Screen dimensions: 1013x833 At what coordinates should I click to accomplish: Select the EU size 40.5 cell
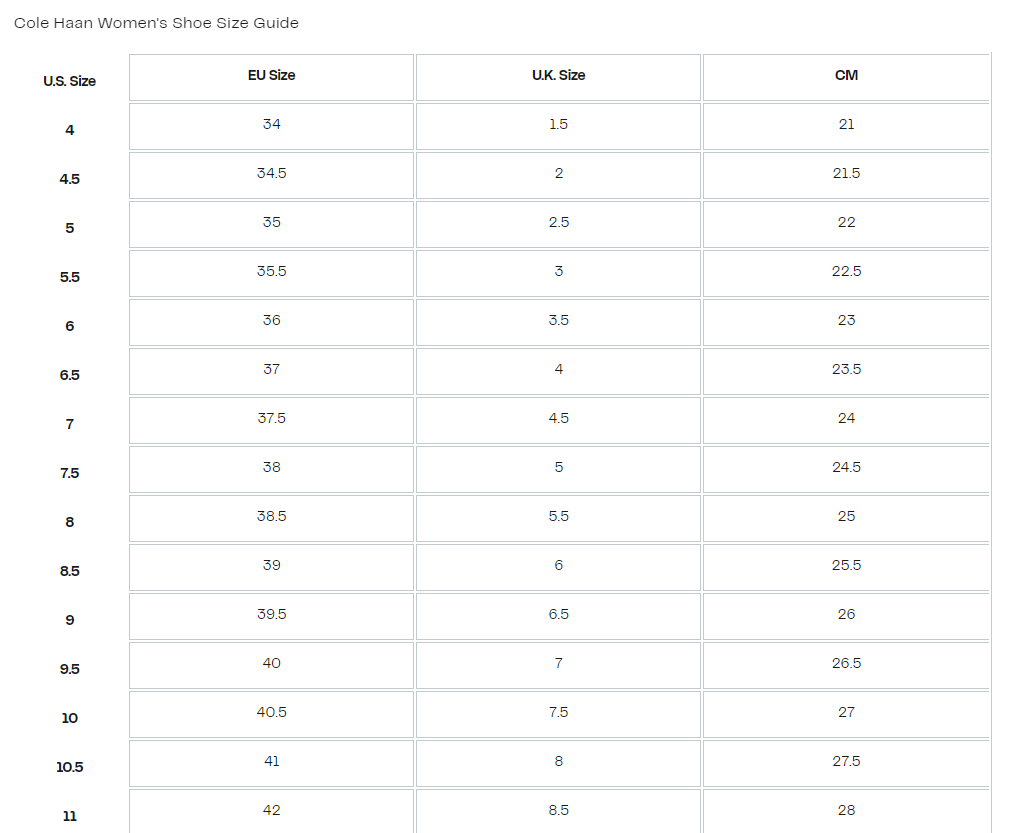[x=271, y=713]
